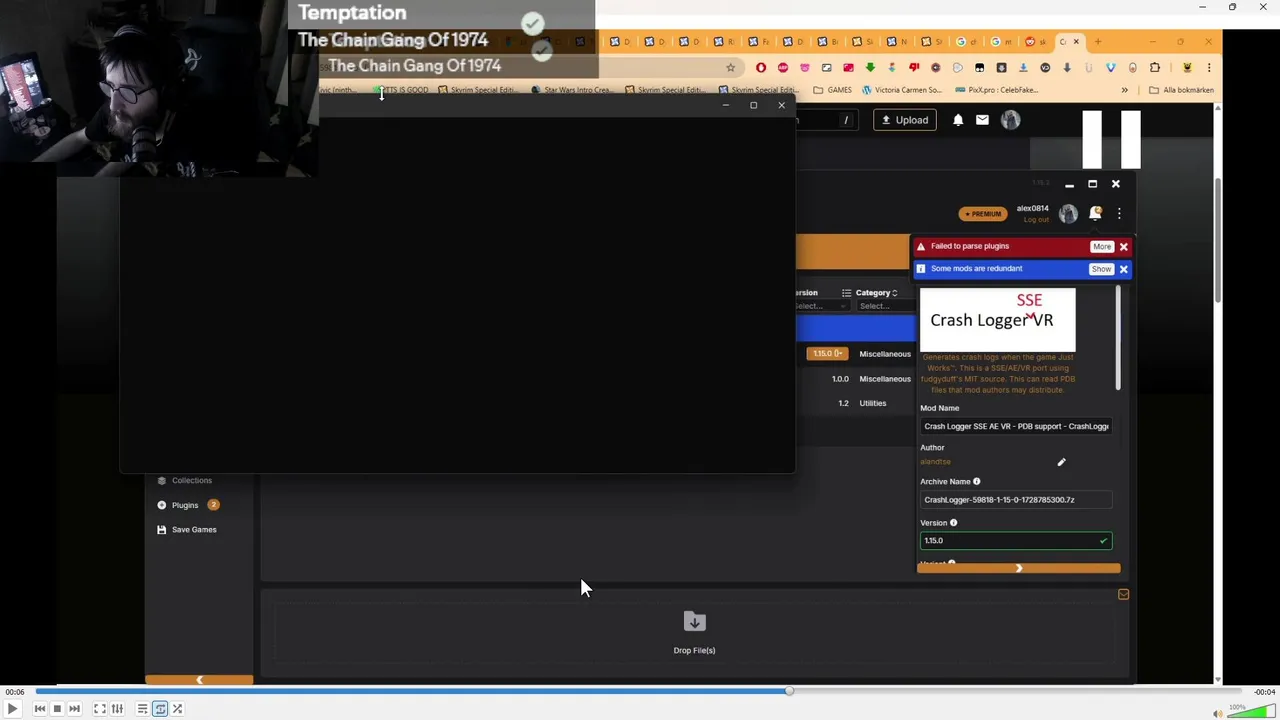Toggle loop playback mode
Viewport: 1280px width, 720px height.
[x=160, y=708]
